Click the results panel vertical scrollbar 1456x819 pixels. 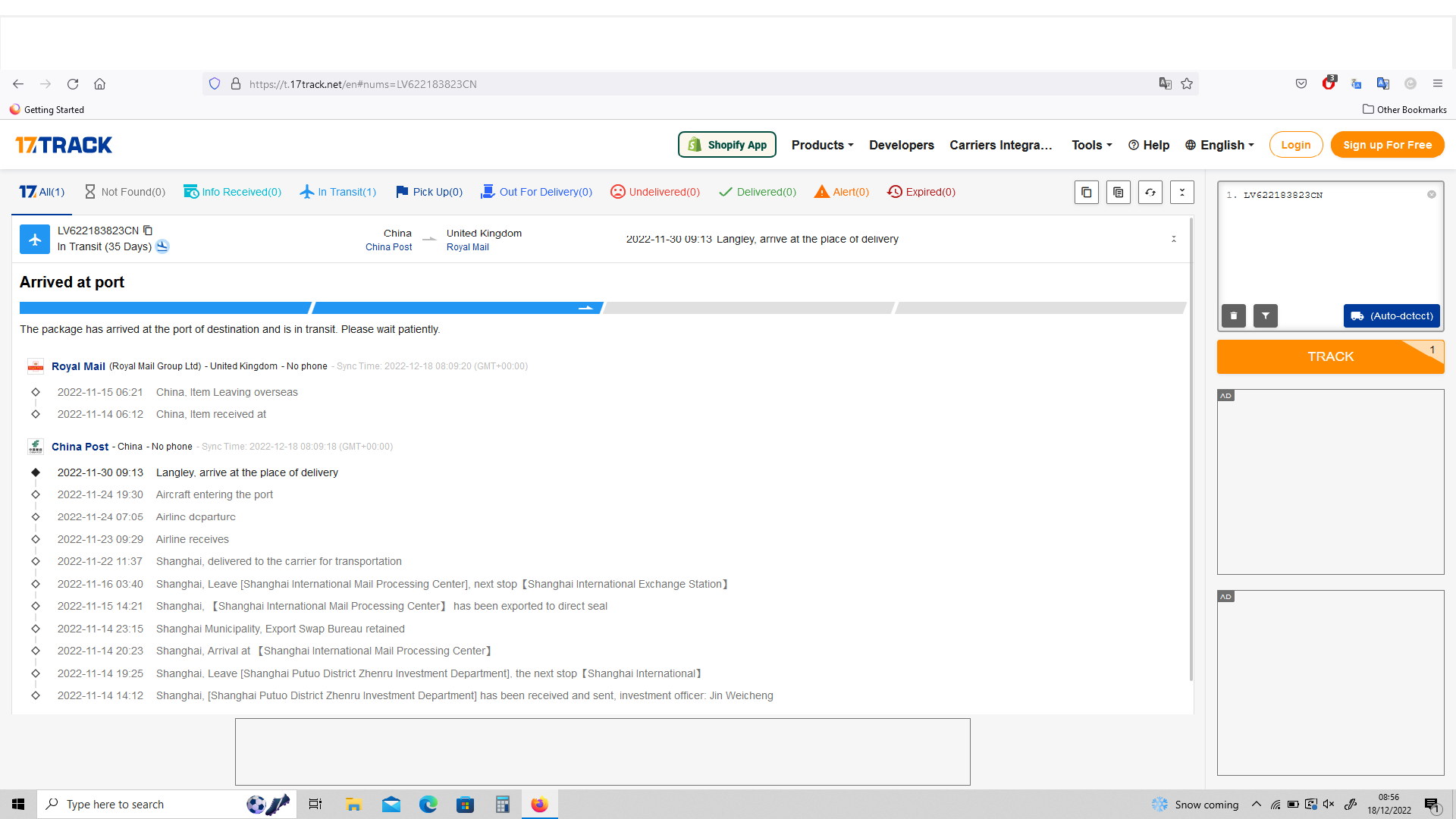coord(1191,449)
